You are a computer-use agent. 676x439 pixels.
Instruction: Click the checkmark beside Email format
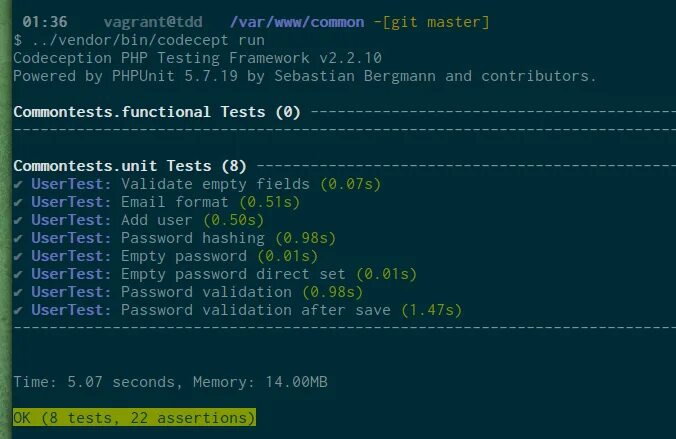click(18, 203)
